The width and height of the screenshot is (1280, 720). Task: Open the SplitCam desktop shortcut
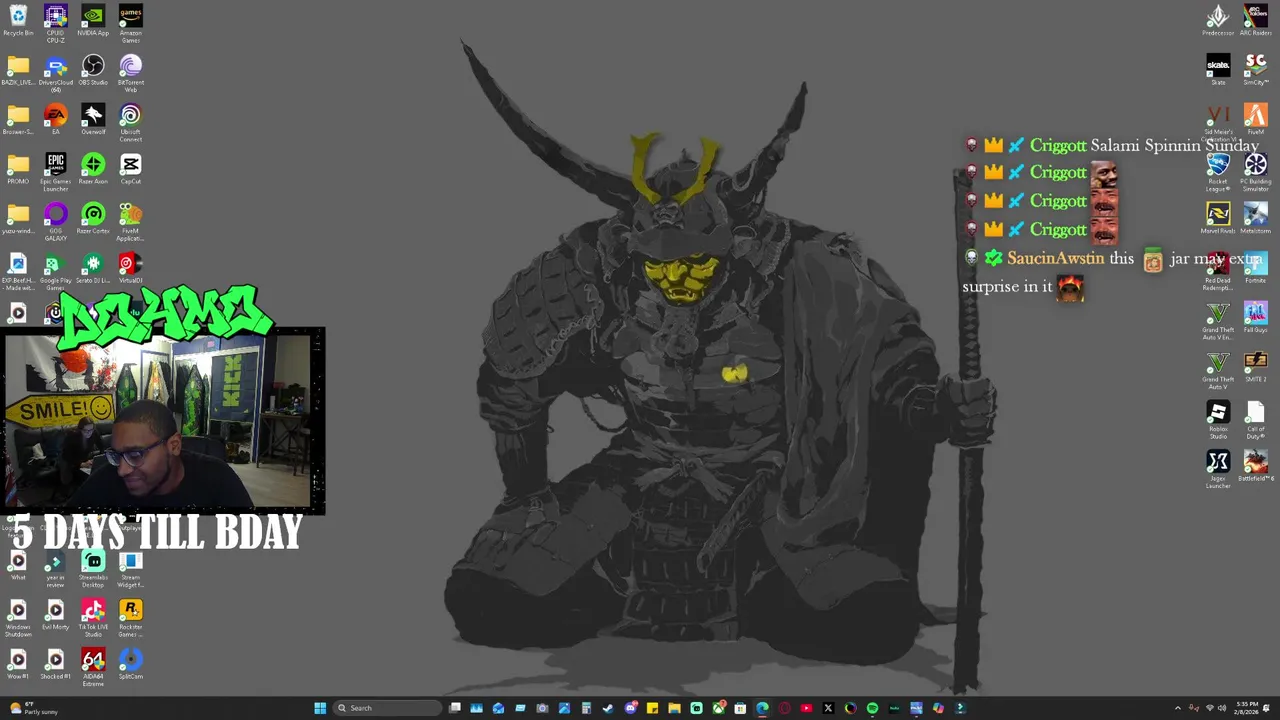[x=130, y=664]
